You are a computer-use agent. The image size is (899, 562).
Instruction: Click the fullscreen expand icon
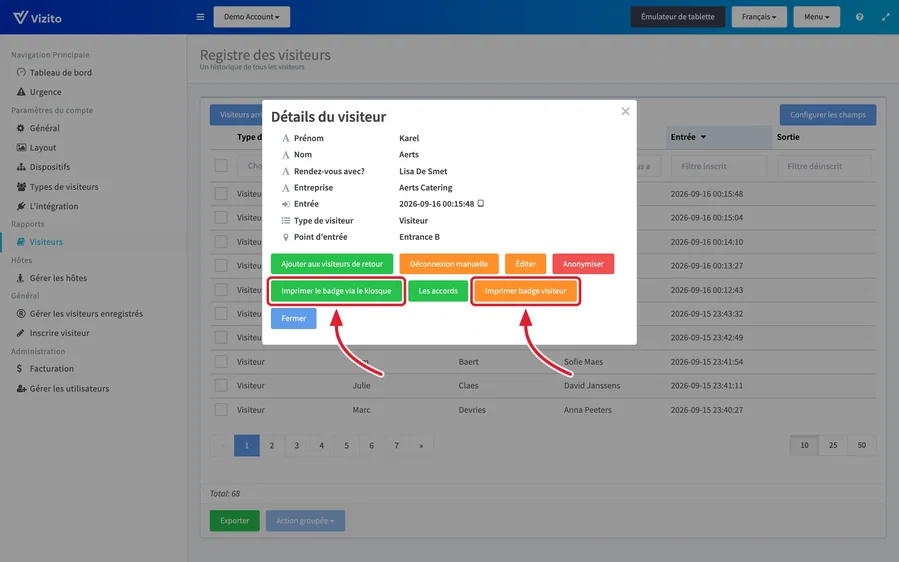(886, 17)
